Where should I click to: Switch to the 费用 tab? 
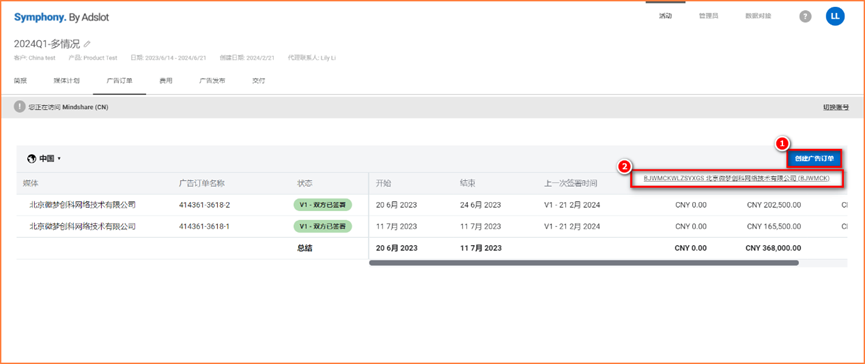pyautogui.click(x=166, y=81)
